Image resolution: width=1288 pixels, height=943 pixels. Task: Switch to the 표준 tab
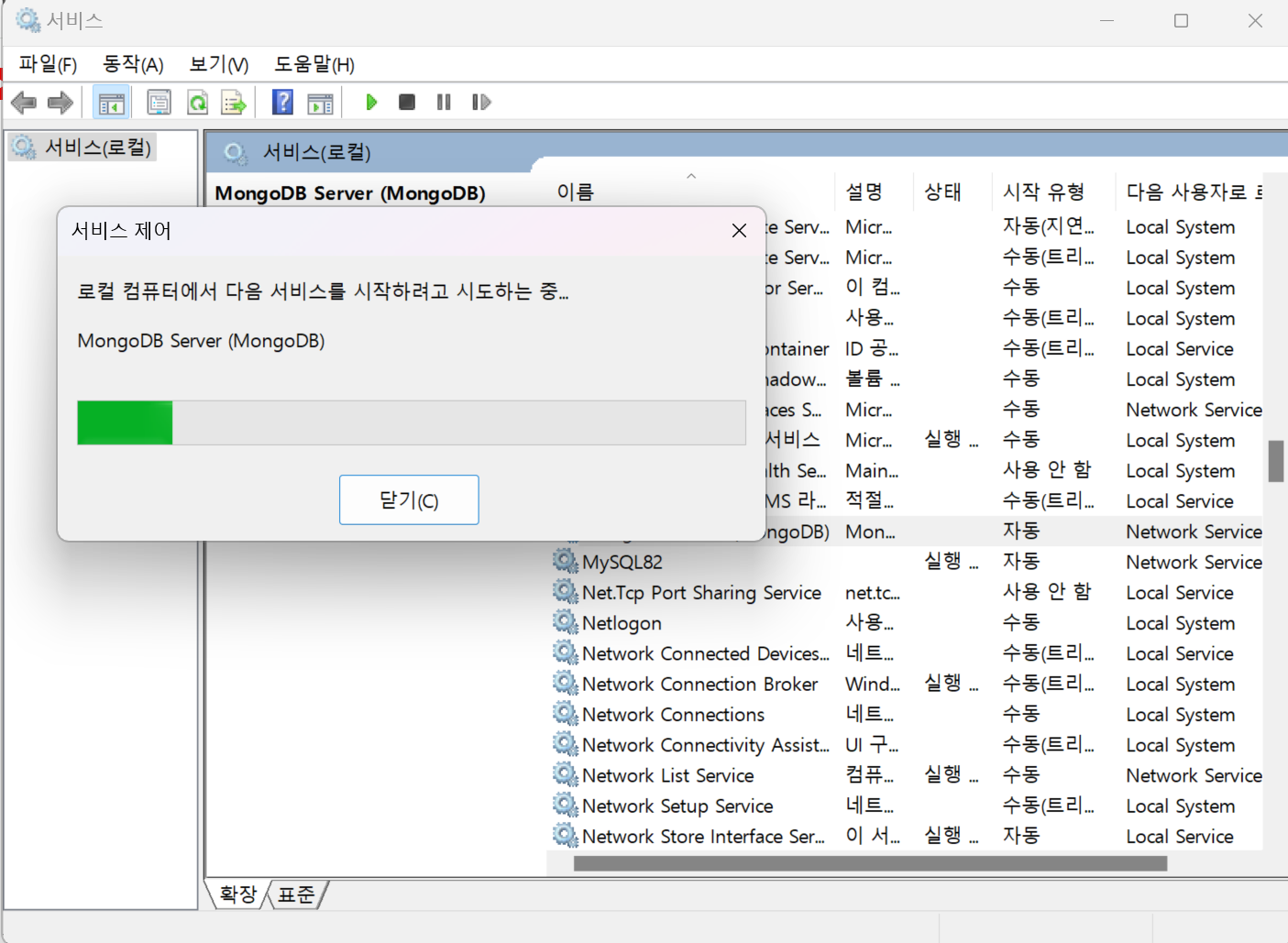pos(296,894)
